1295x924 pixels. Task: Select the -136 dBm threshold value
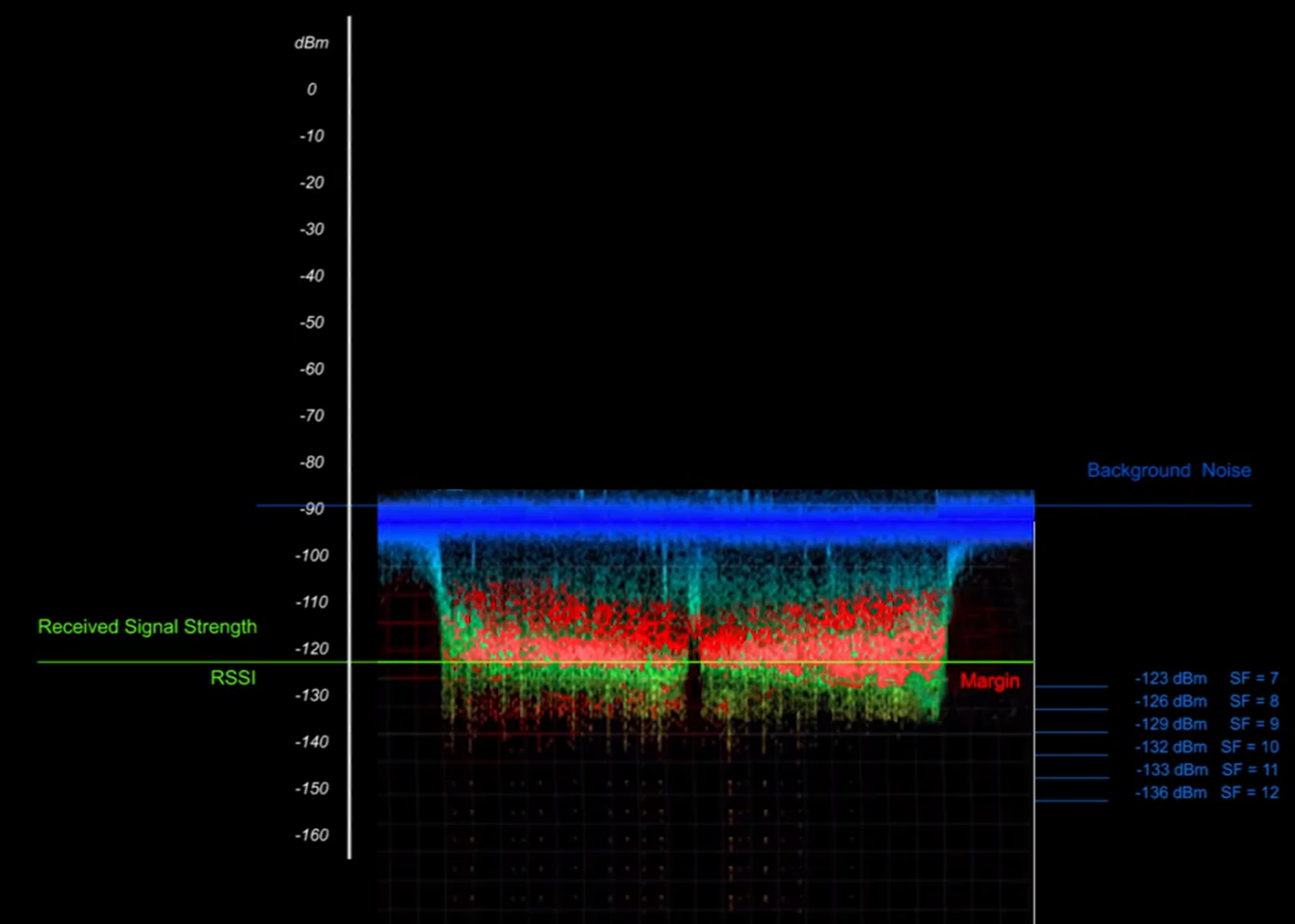(x=1171, y=792)
